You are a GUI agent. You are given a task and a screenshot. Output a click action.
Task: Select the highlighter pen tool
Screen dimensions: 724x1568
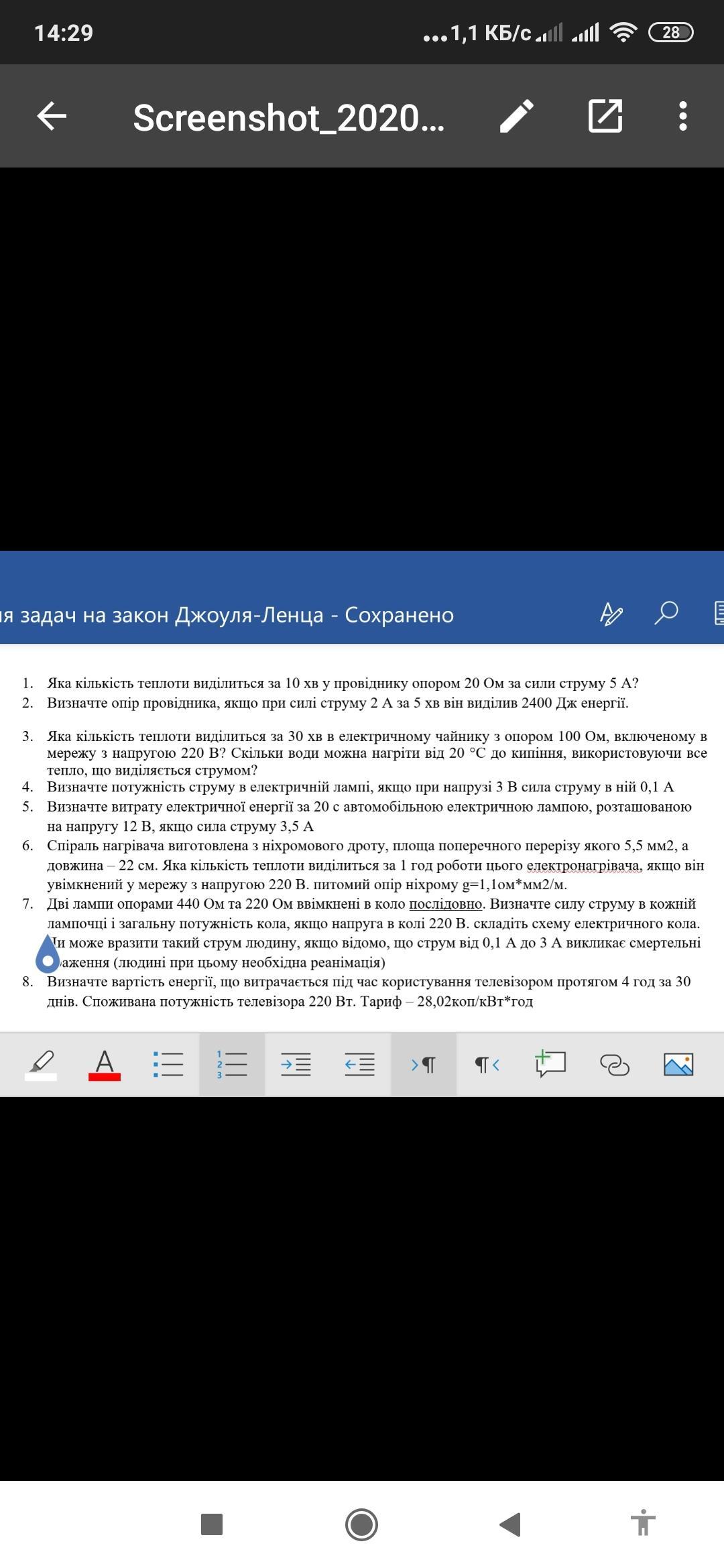pyautogui.click(x=41, y=1065)
